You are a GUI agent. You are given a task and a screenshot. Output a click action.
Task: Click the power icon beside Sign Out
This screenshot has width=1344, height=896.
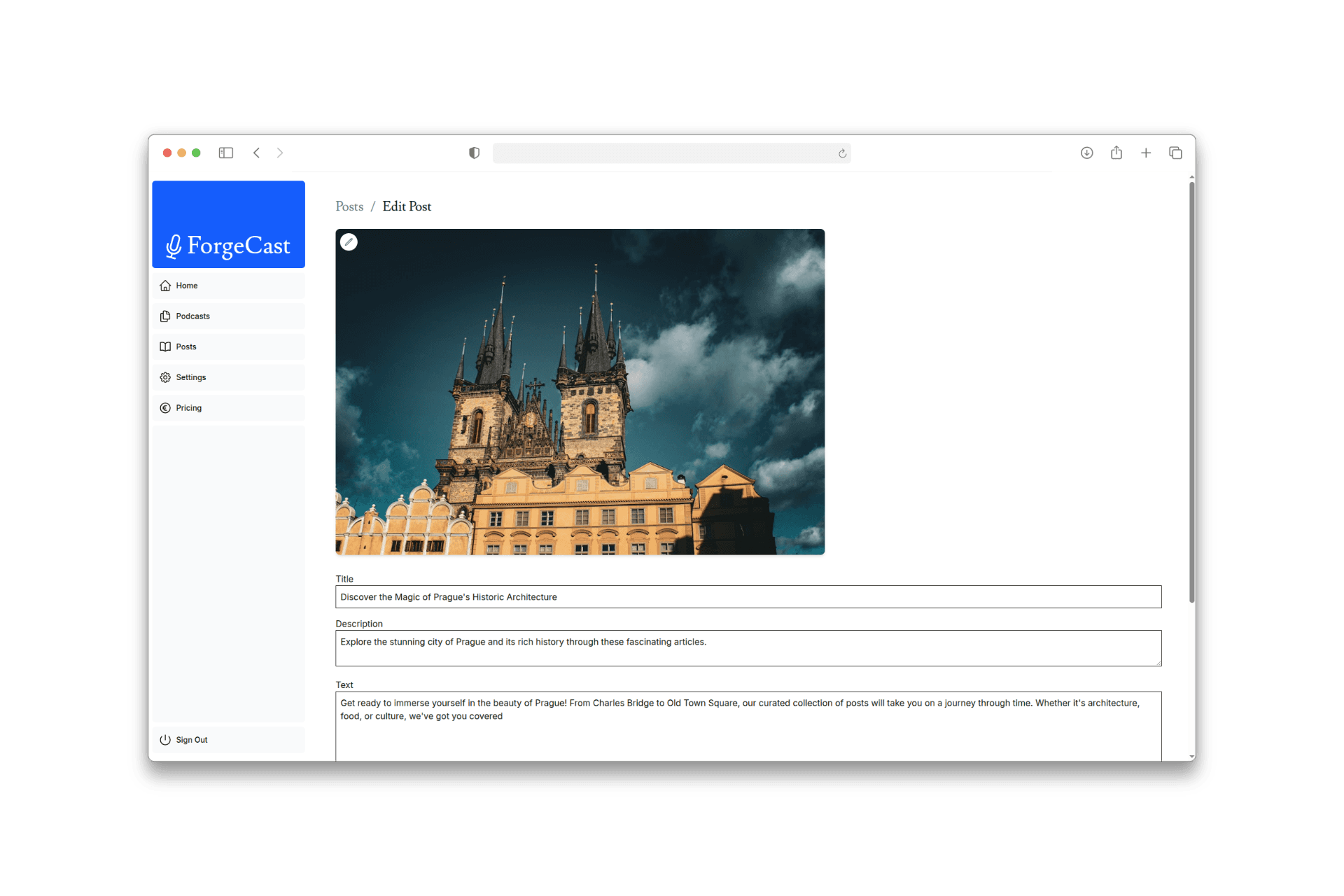coord(165,739)
